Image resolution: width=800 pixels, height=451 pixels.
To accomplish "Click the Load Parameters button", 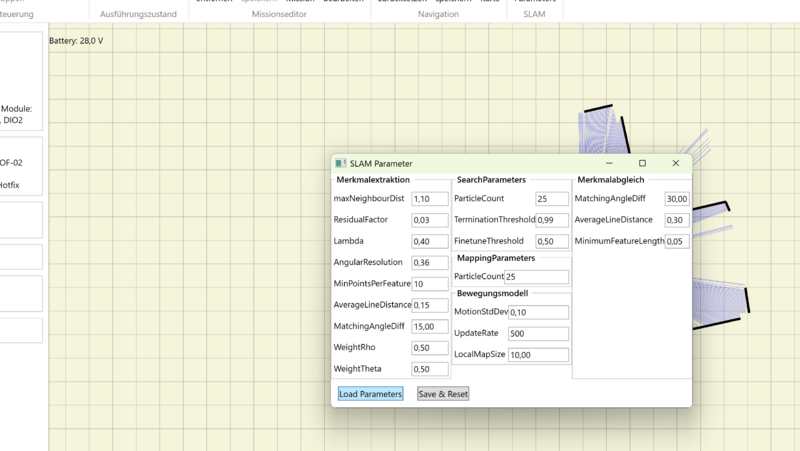I will point(370,394).
